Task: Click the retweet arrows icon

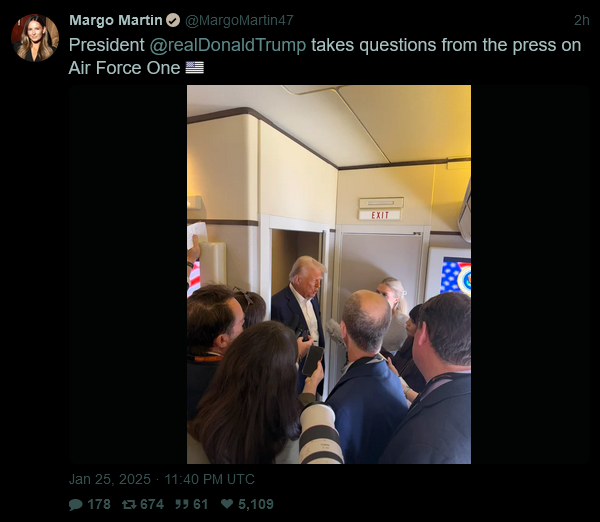Action: coord(129,504)
